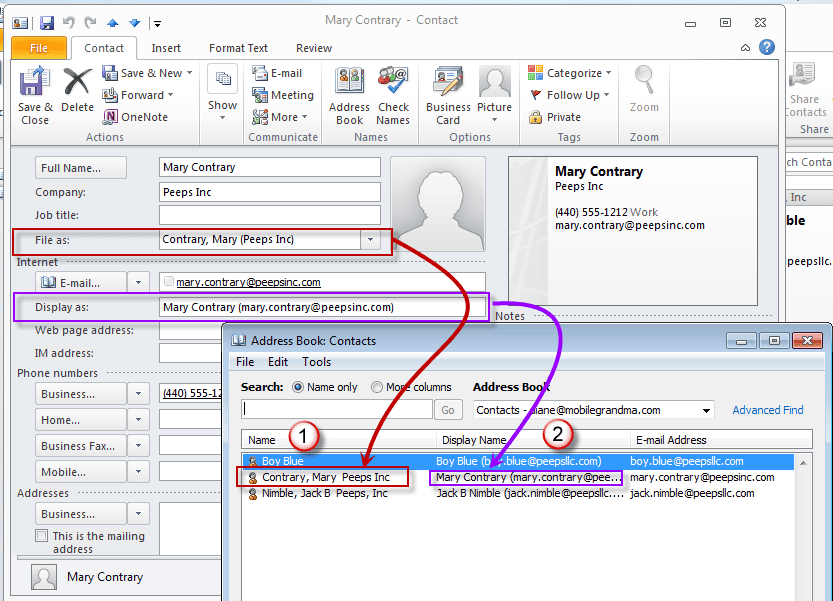Viewport: 833px width, 601px height.
Task: Click the Full Name... button
Action: (81, 168)
